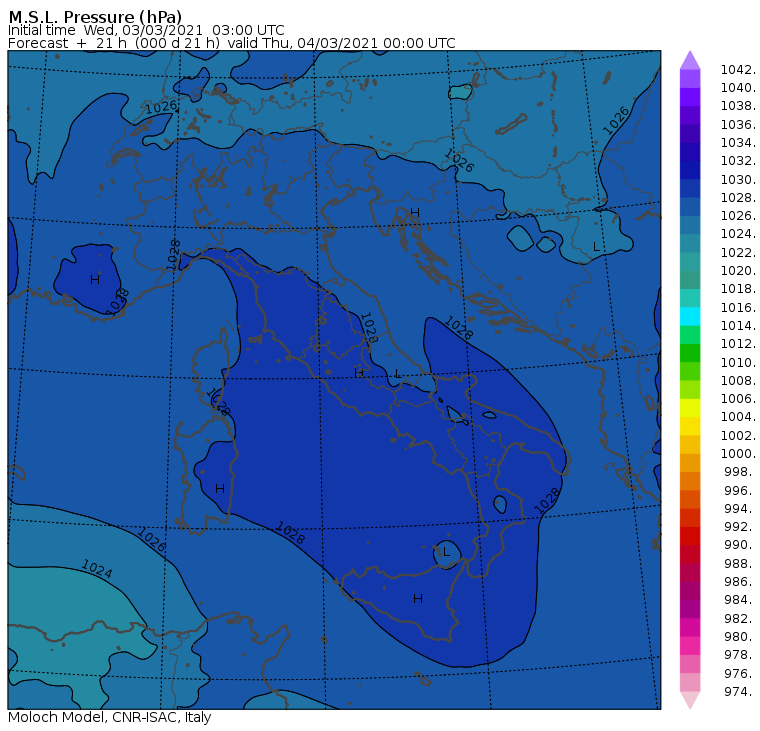
Task: Click the "1036." legend value
Action: tap(738, 125)
